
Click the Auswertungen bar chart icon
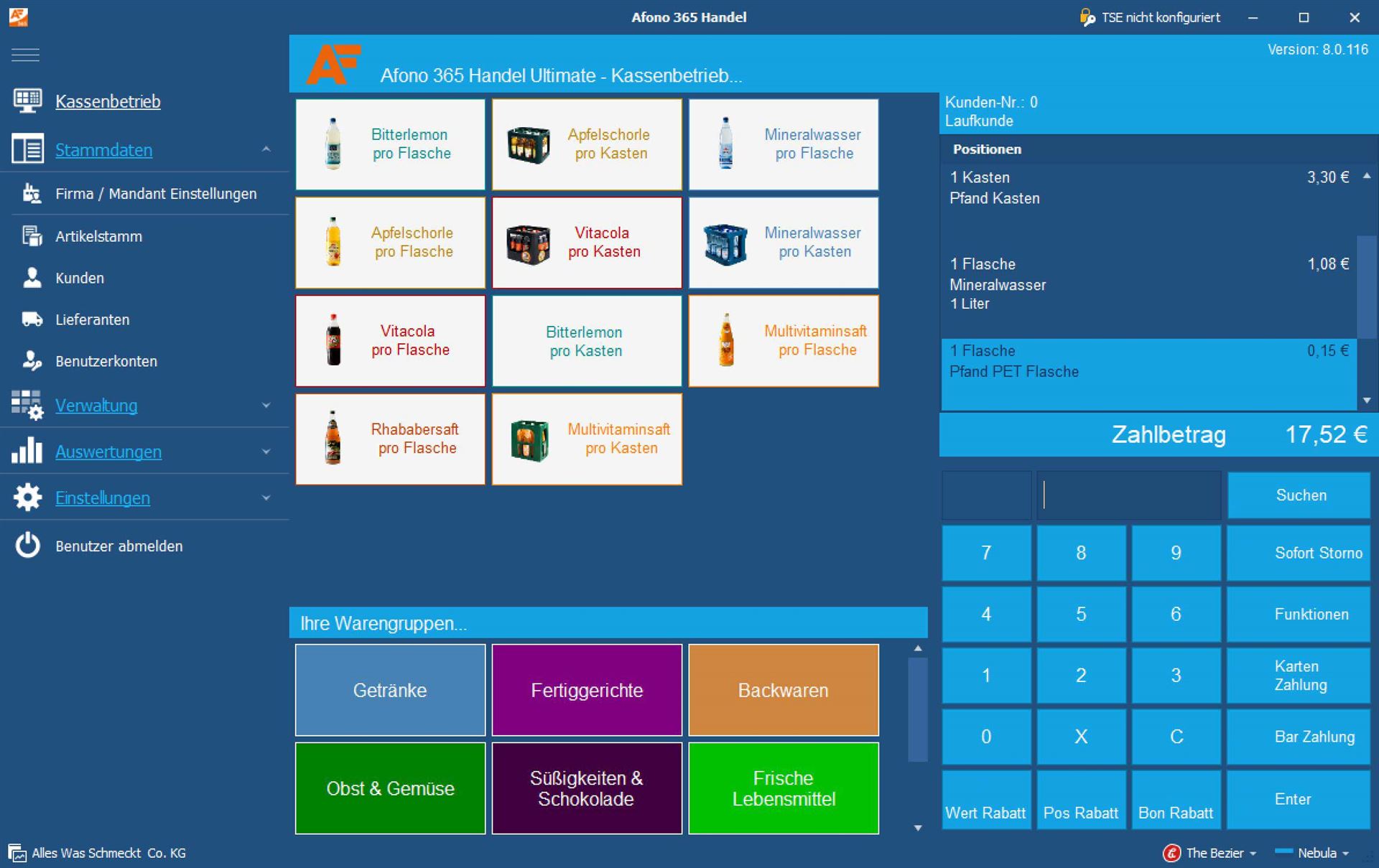[27, 451]
